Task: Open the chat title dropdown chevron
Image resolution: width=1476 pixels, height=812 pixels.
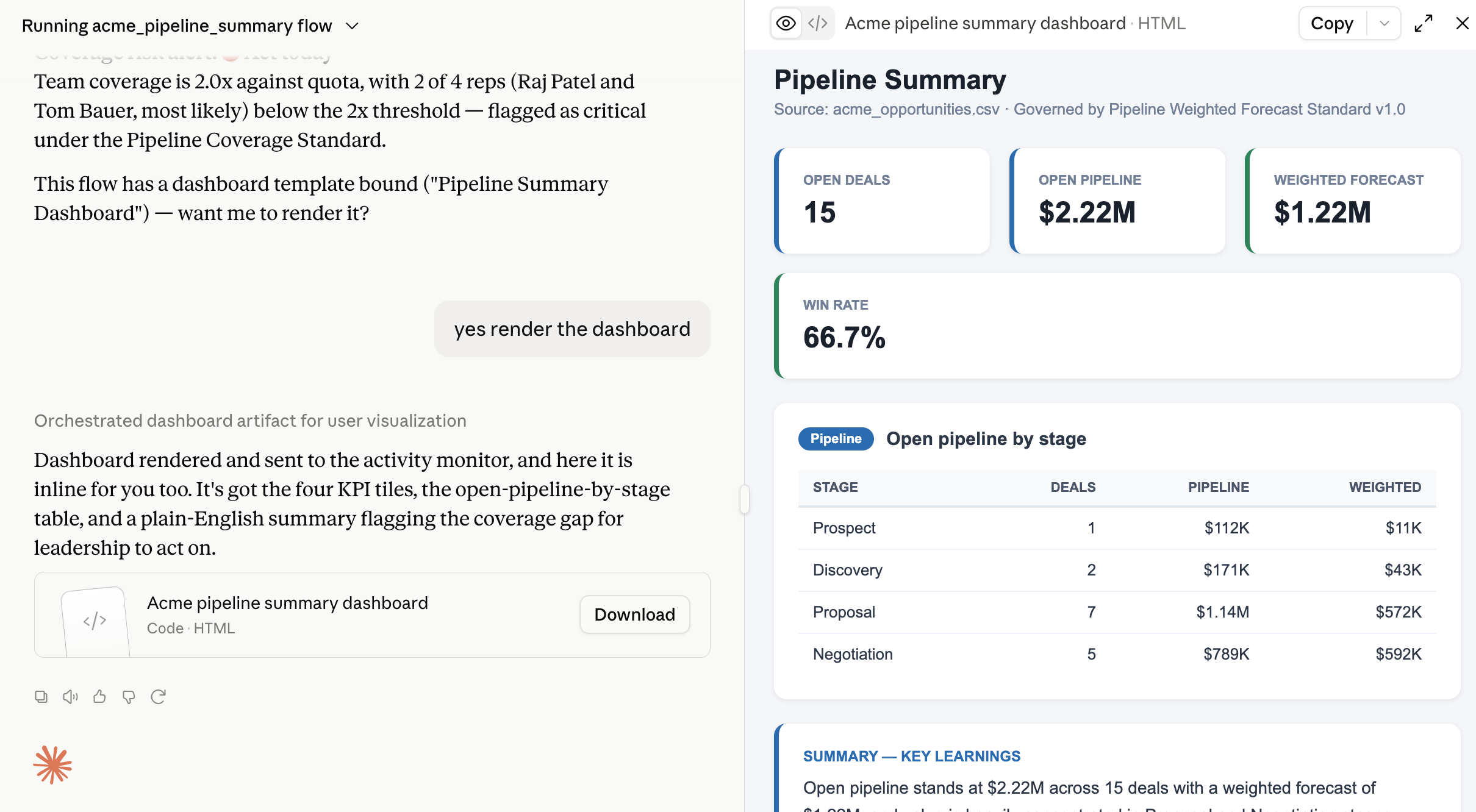Action: 352,26
